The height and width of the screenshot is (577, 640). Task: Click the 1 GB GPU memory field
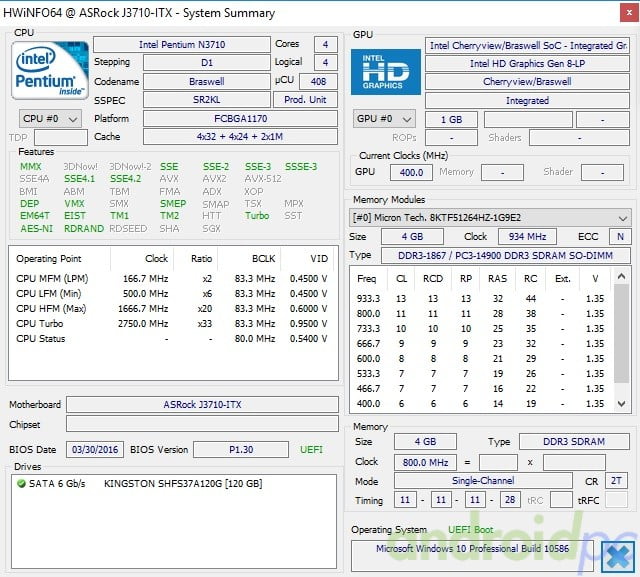(x=451, y=120)
